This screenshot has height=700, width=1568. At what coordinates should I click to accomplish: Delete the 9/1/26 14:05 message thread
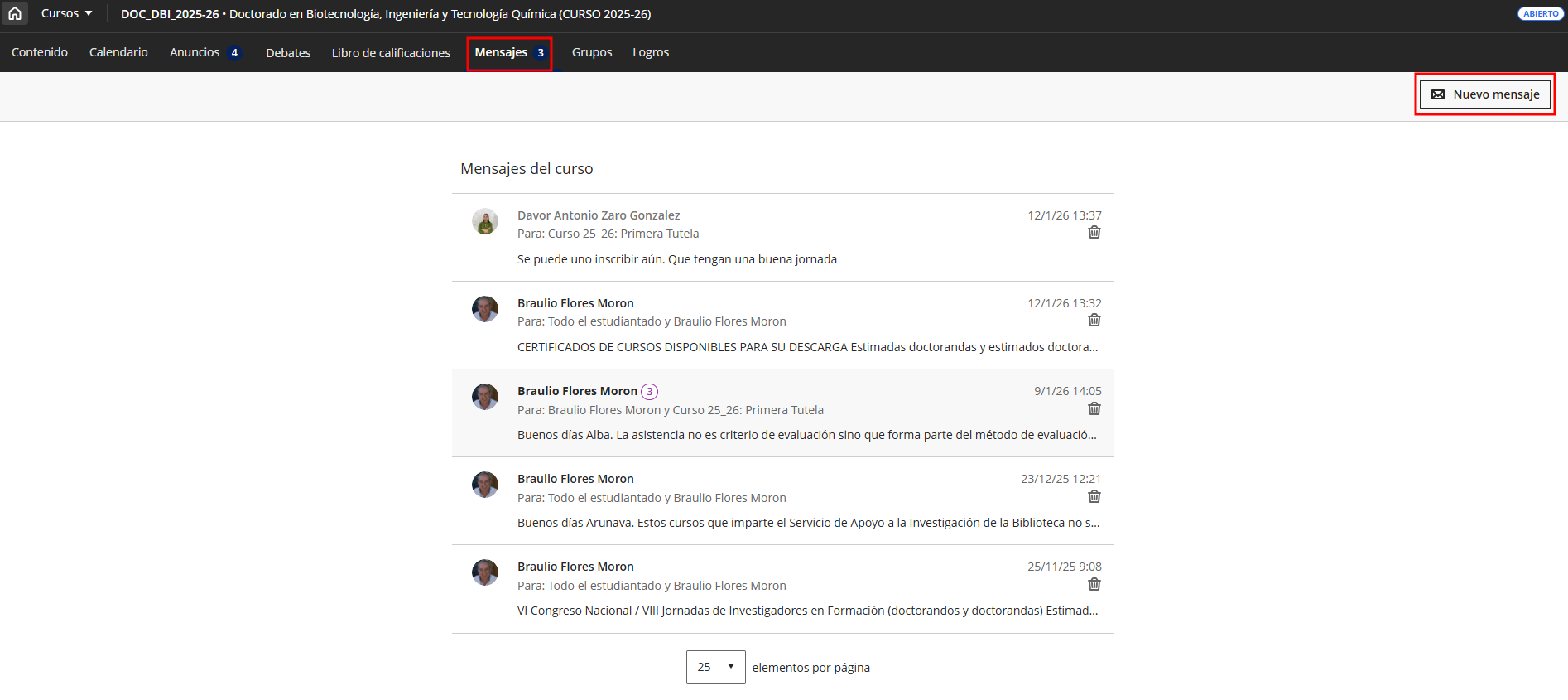pyautogui.click(x=1094, y=409)
